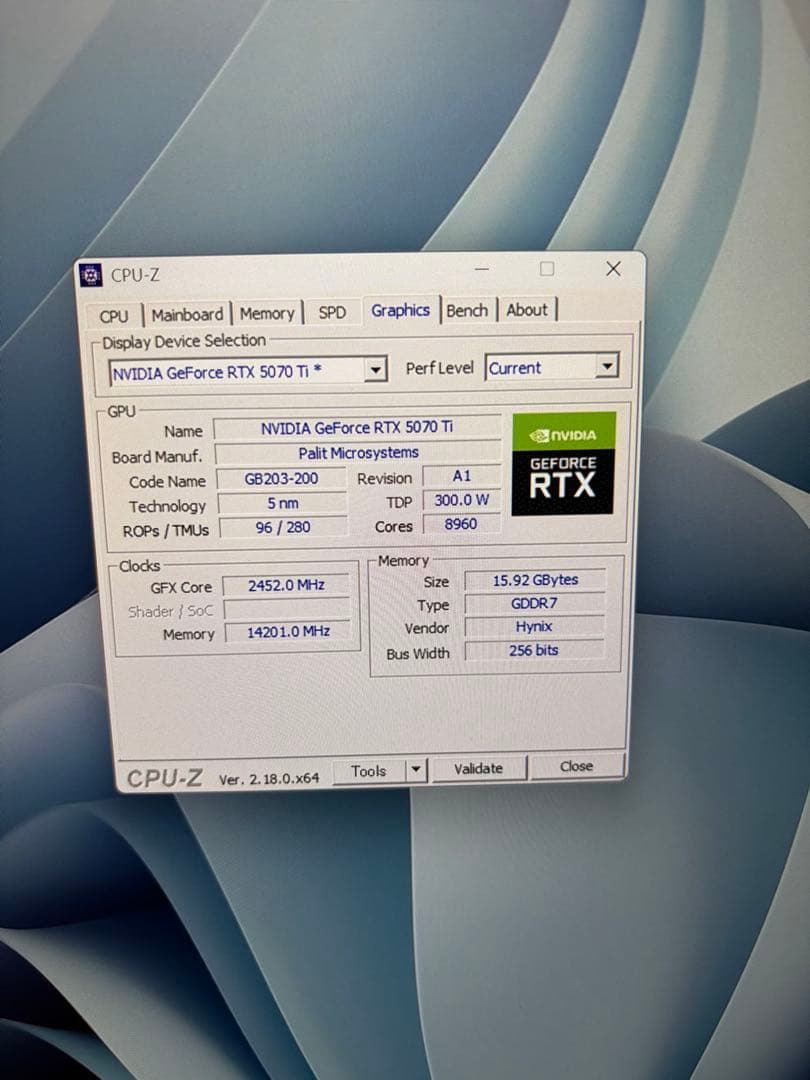Open the Bench tab
Screen dimensions: 810x1080
coord(468,310)
